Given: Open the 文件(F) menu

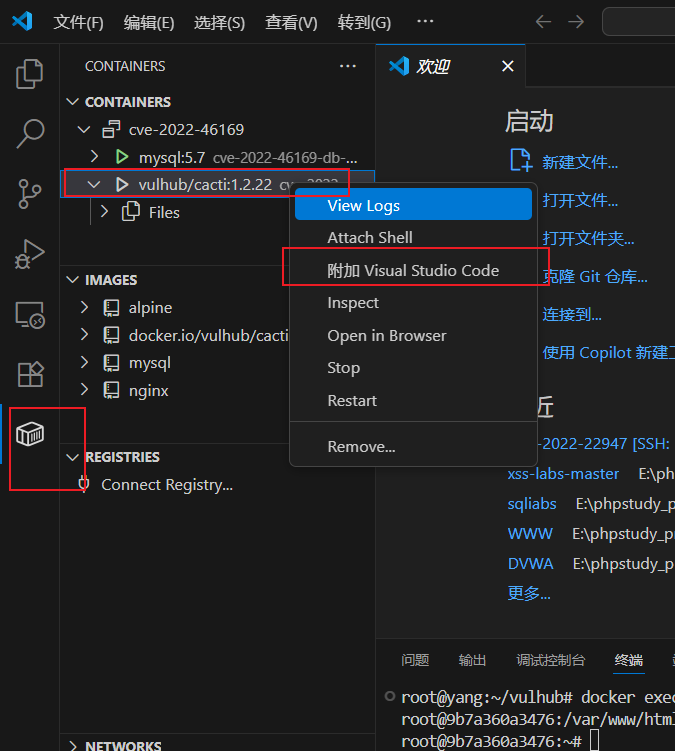Looking at the screenshot, I should pos(79,23).
